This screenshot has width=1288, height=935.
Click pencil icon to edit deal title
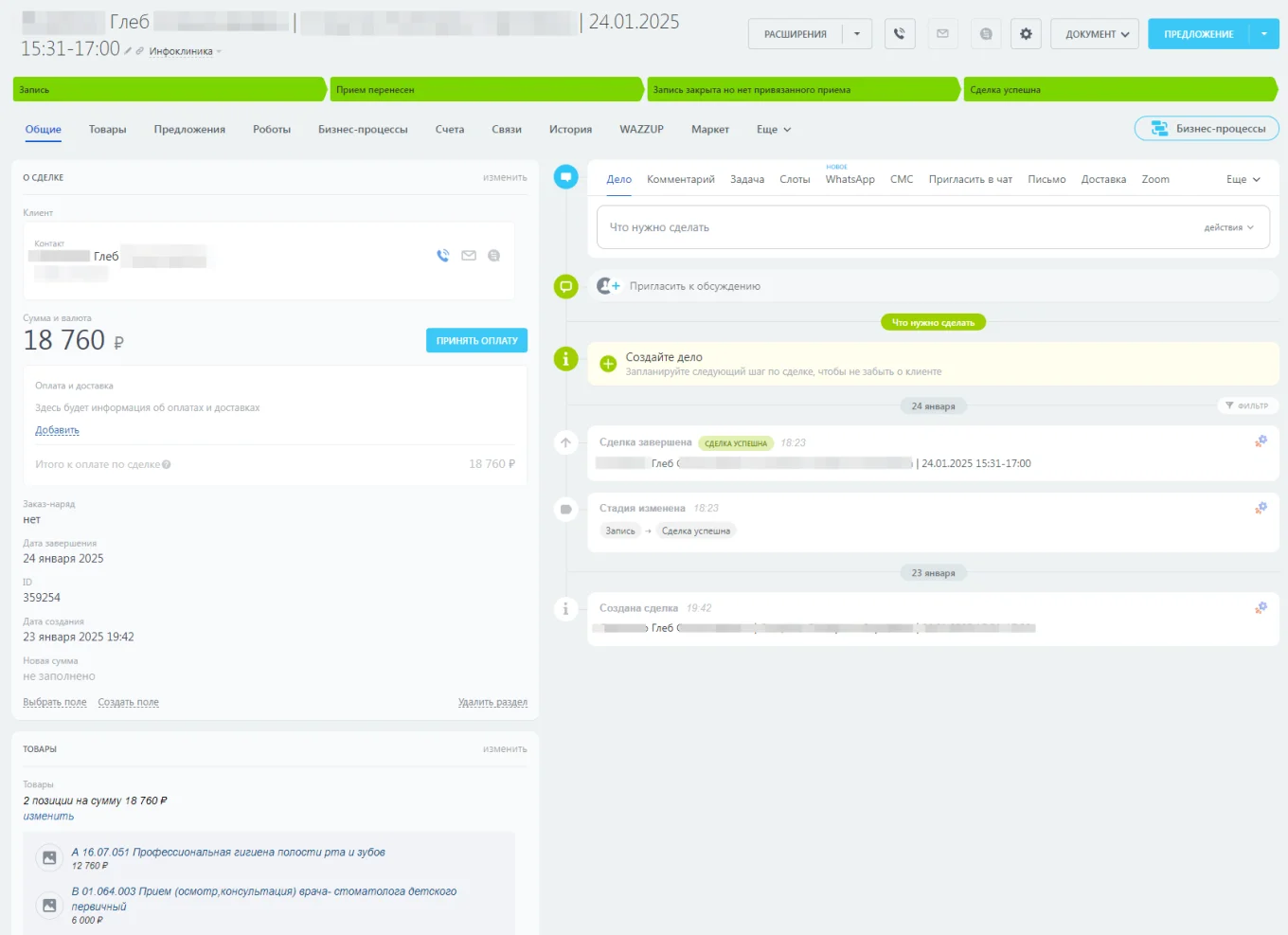click(128, 51)
